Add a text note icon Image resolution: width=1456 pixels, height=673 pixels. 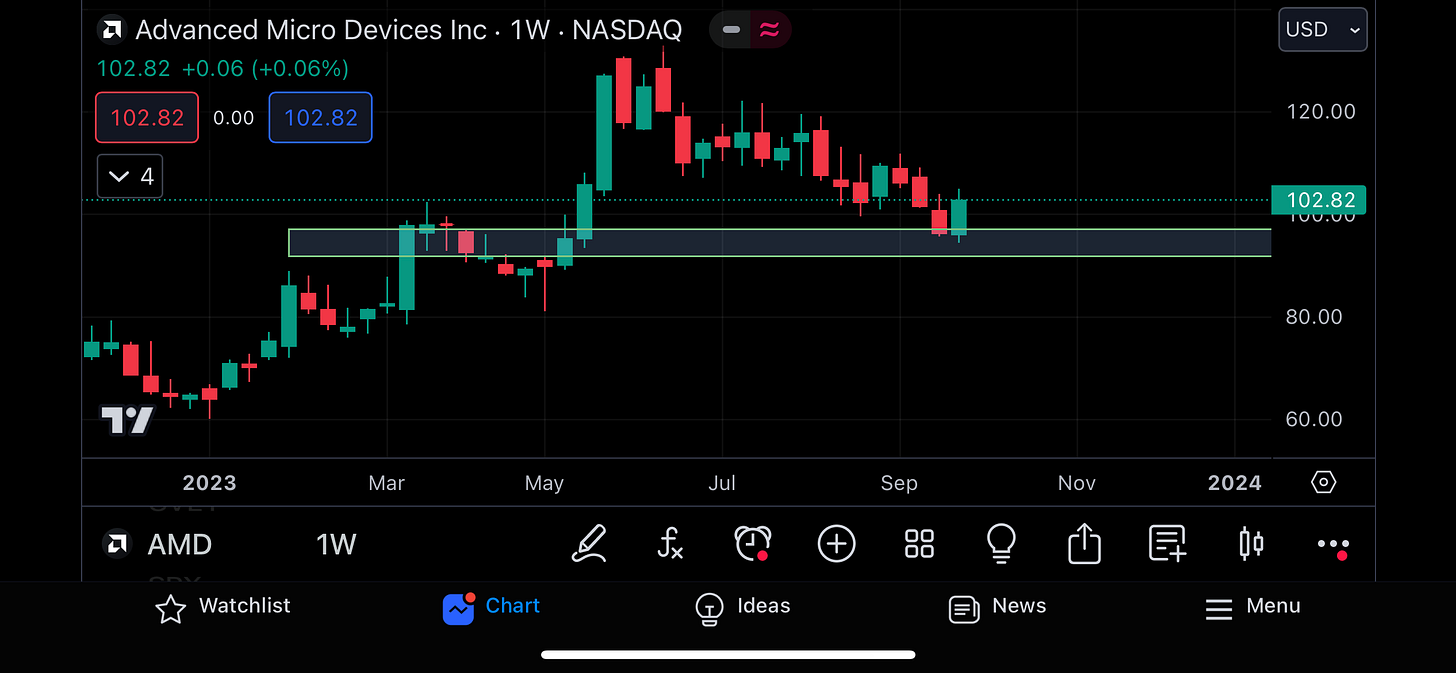(1167, 544)
